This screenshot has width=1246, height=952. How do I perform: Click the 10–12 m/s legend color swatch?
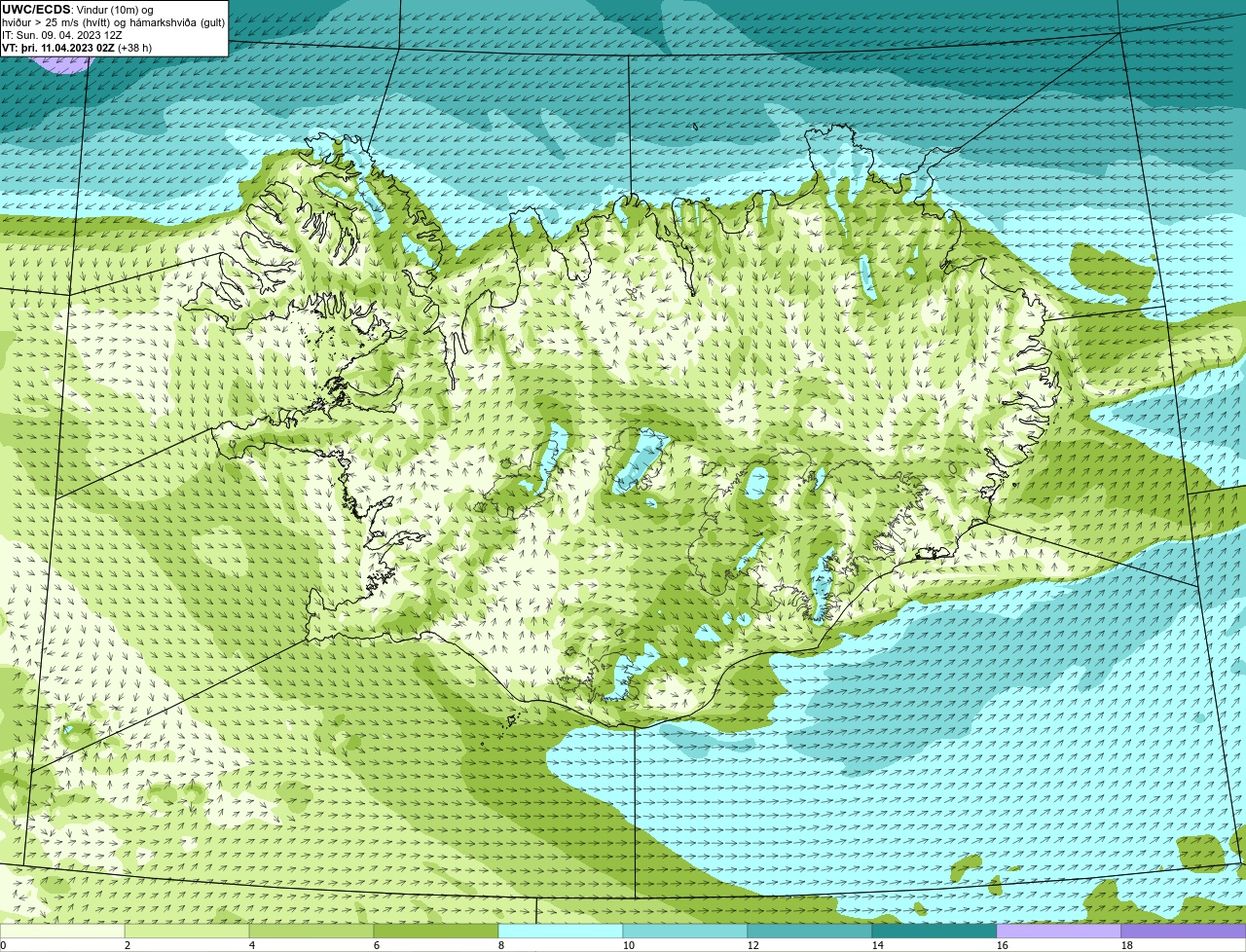[685, 931]
